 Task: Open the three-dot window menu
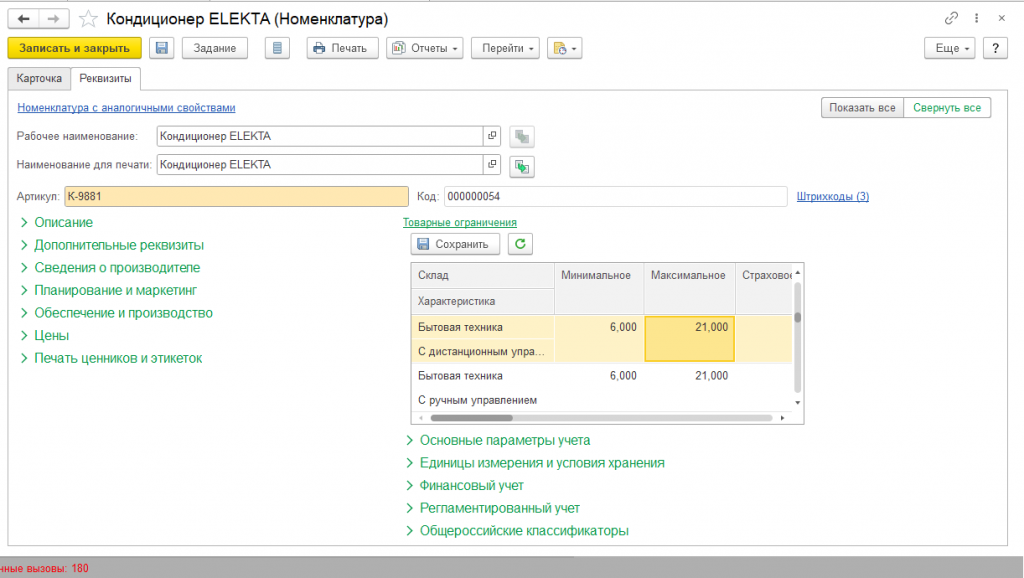[x=976, y=18]
